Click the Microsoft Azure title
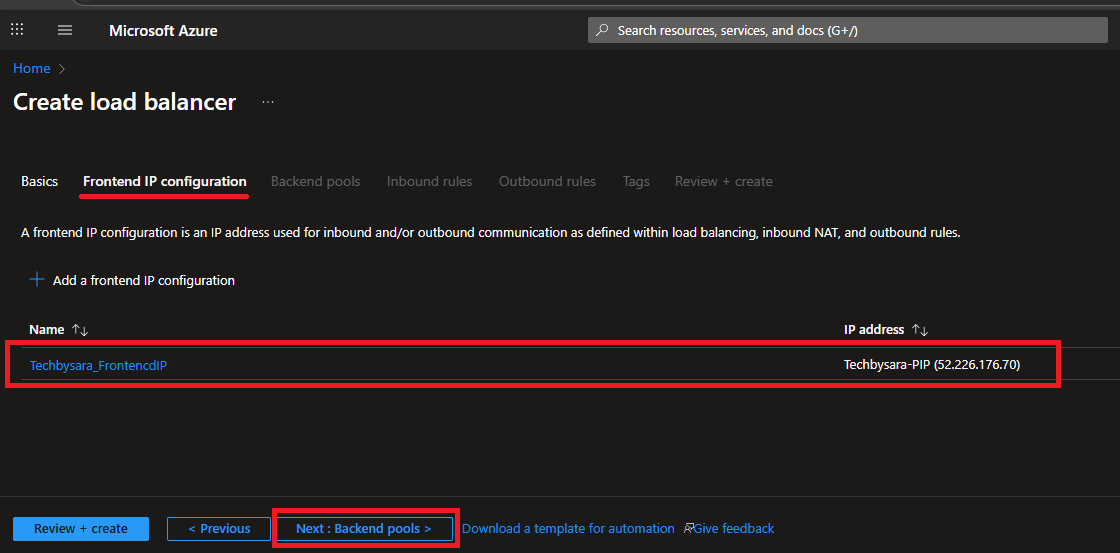1120x553 pixels. (164, 31)
